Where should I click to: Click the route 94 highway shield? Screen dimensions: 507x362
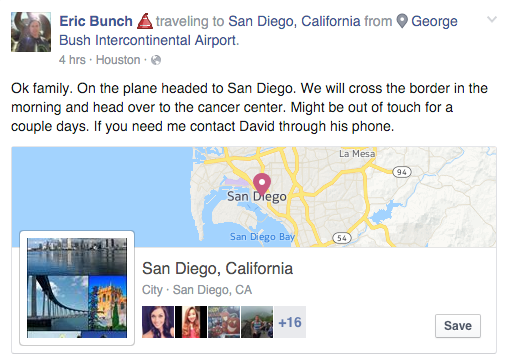tap(402, 172)
